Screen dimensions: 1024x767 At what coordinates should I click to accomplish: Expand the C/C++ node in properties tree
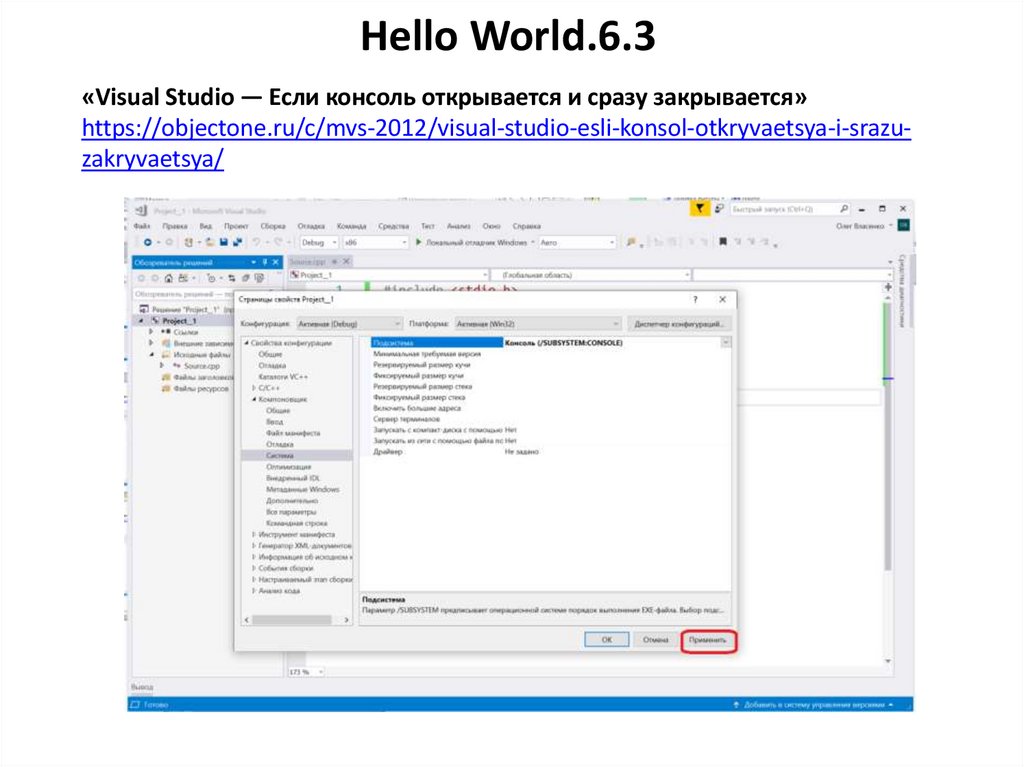click(254, 388)
